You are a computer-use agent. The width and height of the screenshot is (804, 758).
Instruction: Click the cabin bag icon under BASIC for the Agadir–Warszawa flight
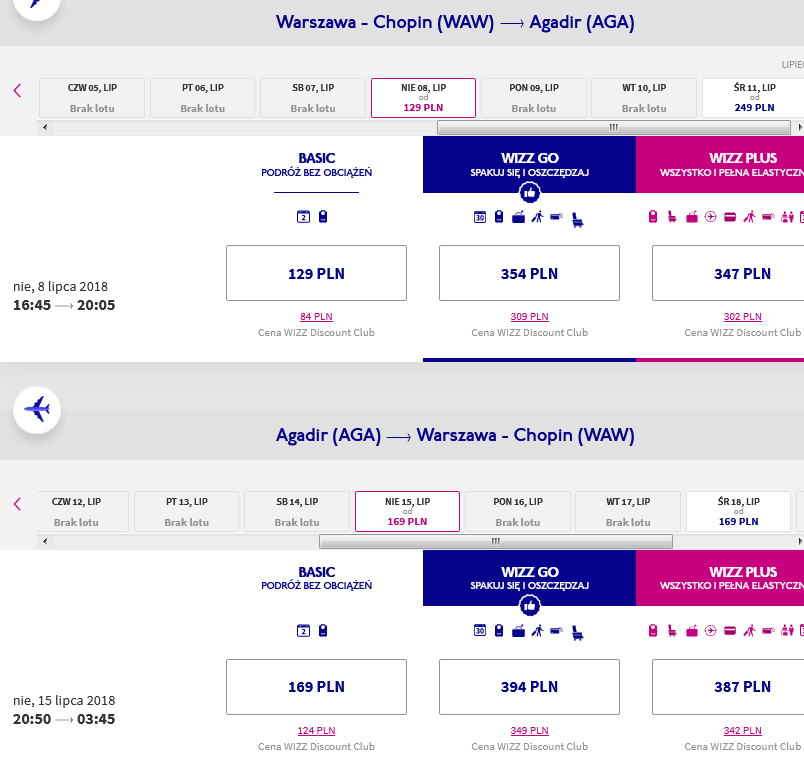[323, 631]
